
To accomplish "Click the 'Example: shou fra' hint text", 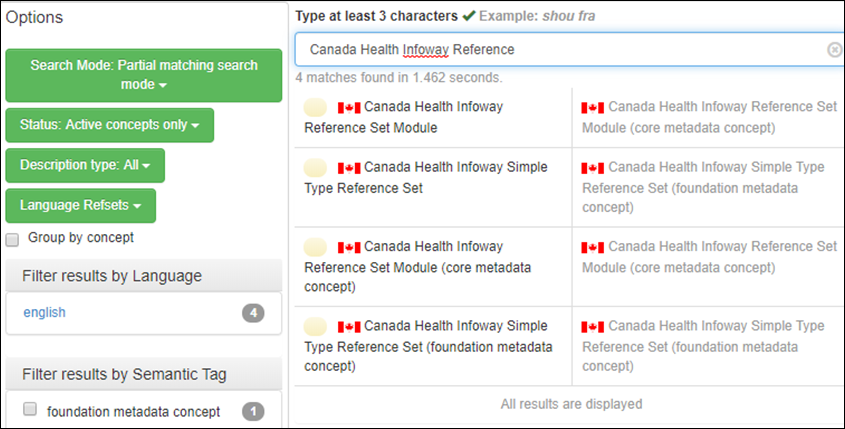I will coord(537,16).
